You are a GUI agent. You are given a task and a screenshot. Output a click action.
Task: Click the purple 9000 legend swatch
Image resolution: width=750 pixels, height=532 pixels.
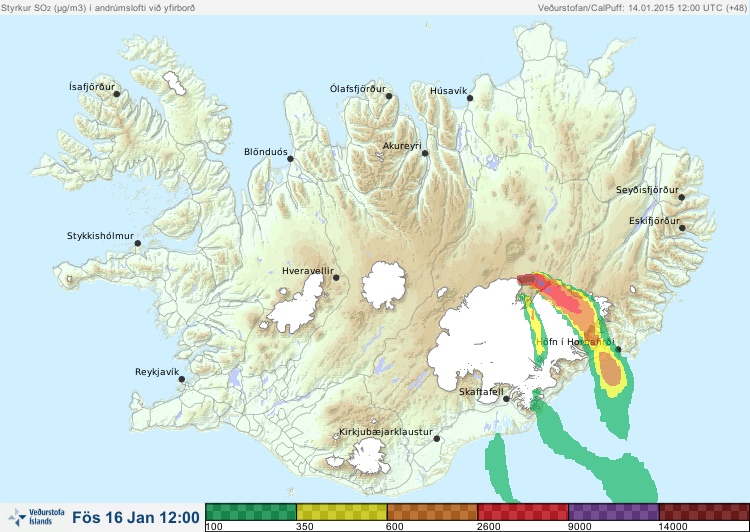[613, 512]
